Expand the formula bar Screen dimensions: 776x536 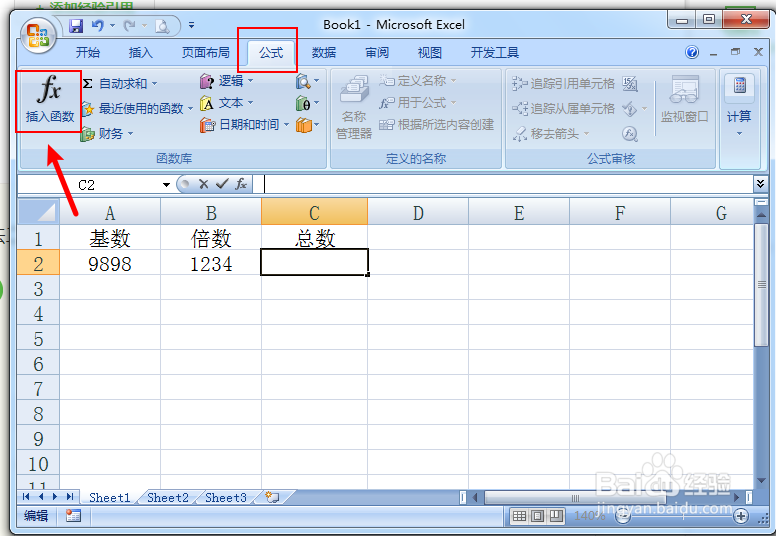coord(760,184)
